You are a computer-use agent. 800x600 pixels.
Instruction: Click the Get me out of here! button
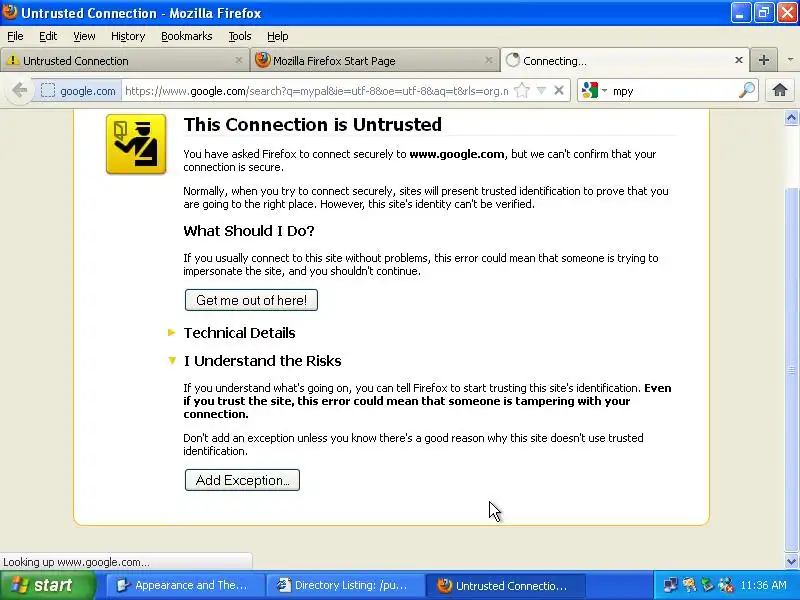251,300
